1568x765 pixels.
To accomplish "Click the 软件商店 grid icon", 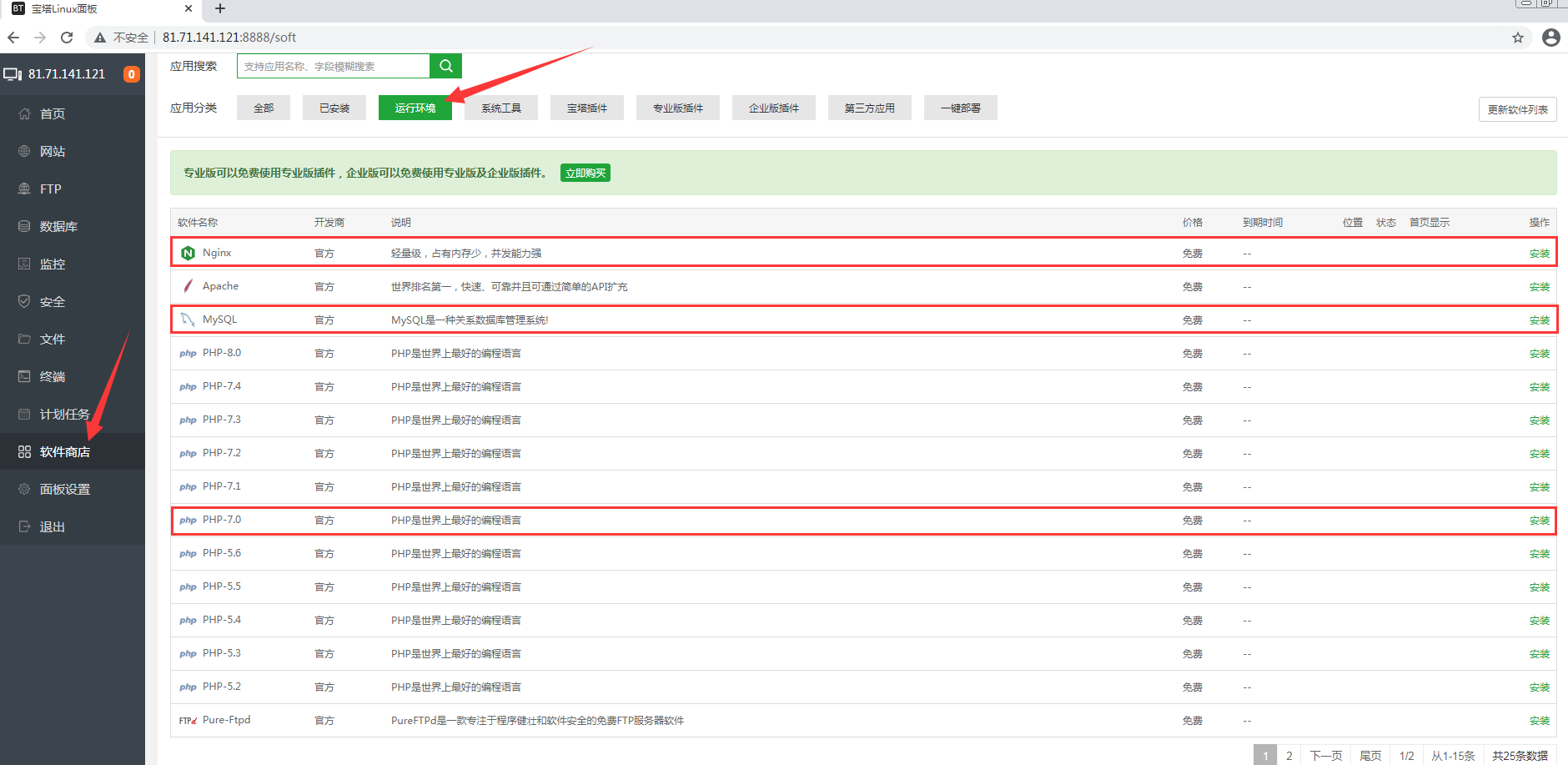I will click(x=24, y=451).
